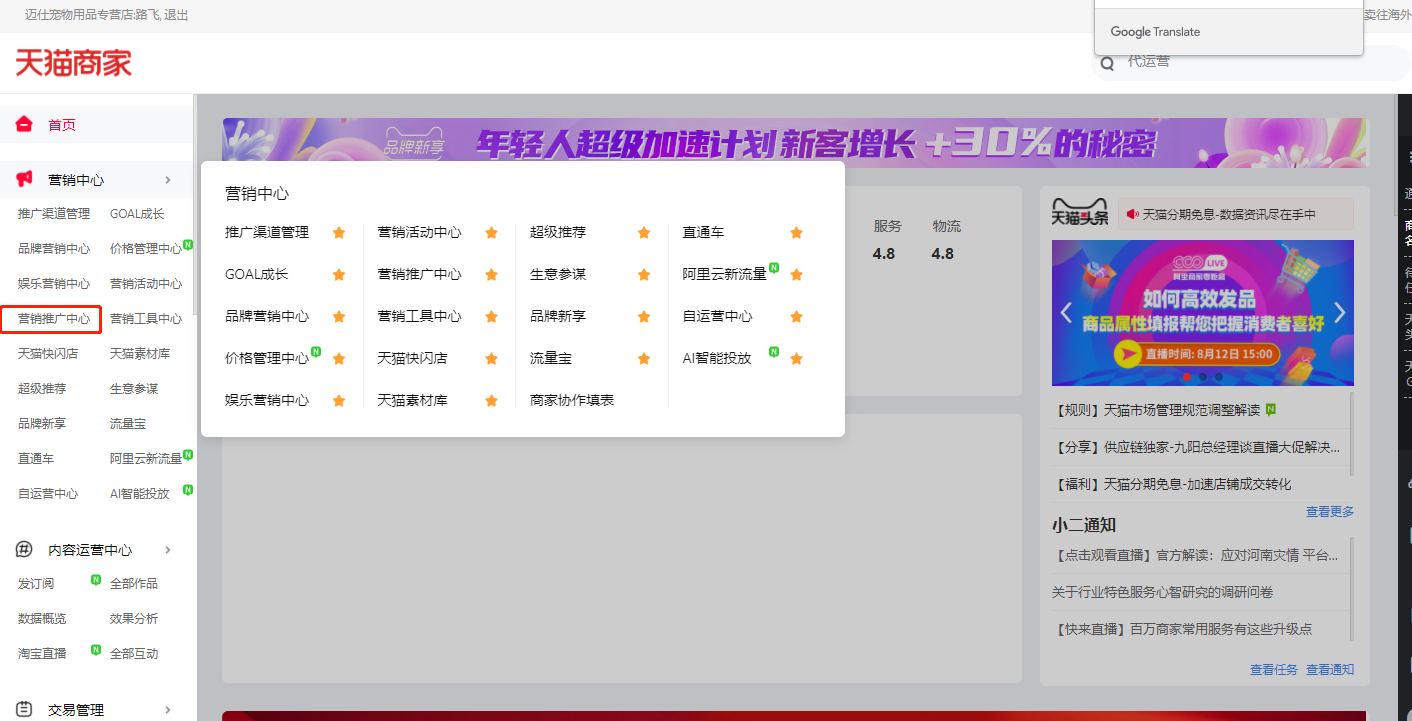The image size is (1412, 721).
Task: Select the first carousel indicator dot
Action: [1187, 377]
